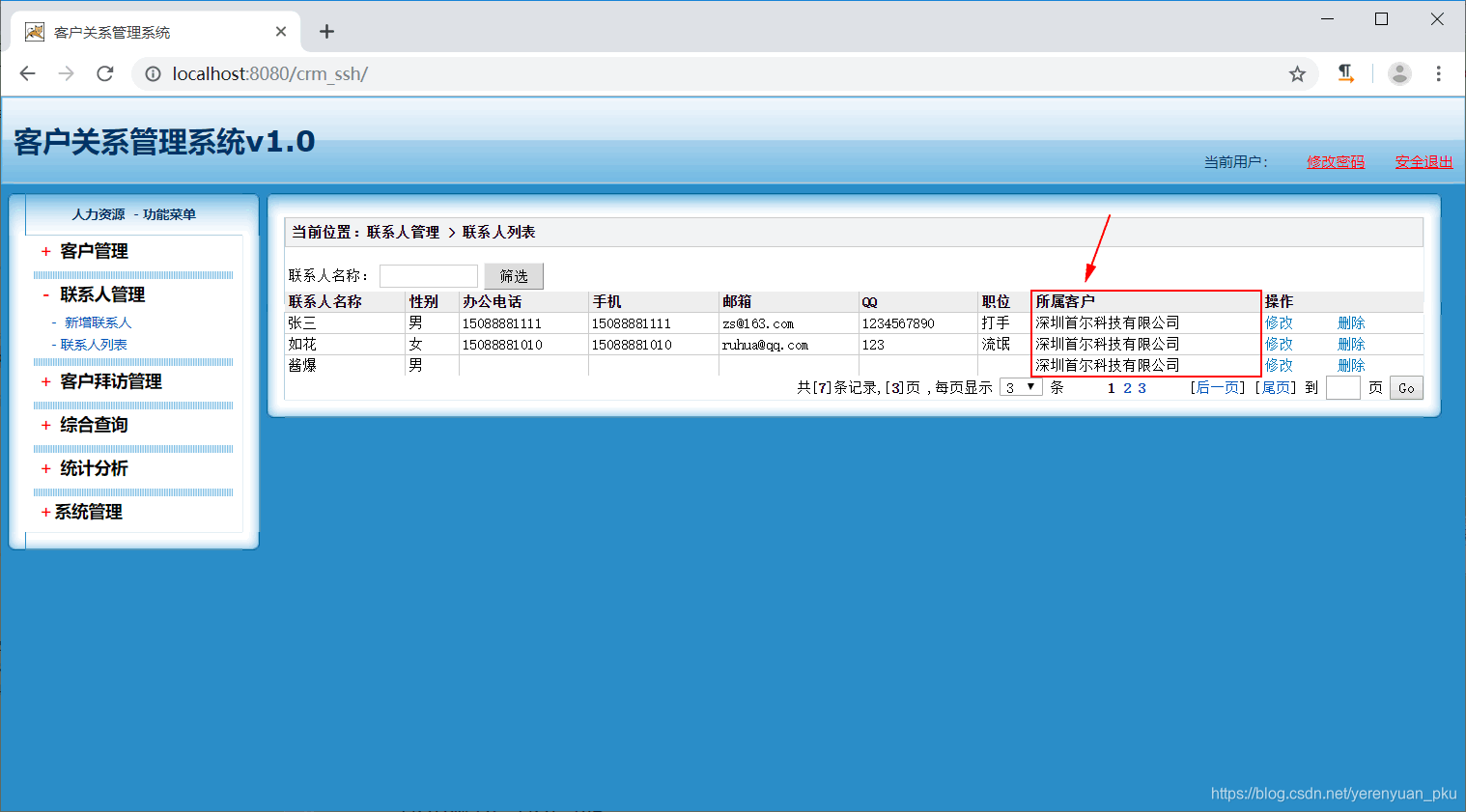Image resolution: width=1466 pixels, height=812 pixels.
Task: Click email cell ruhua@qq.com
Action: [765, 345]
